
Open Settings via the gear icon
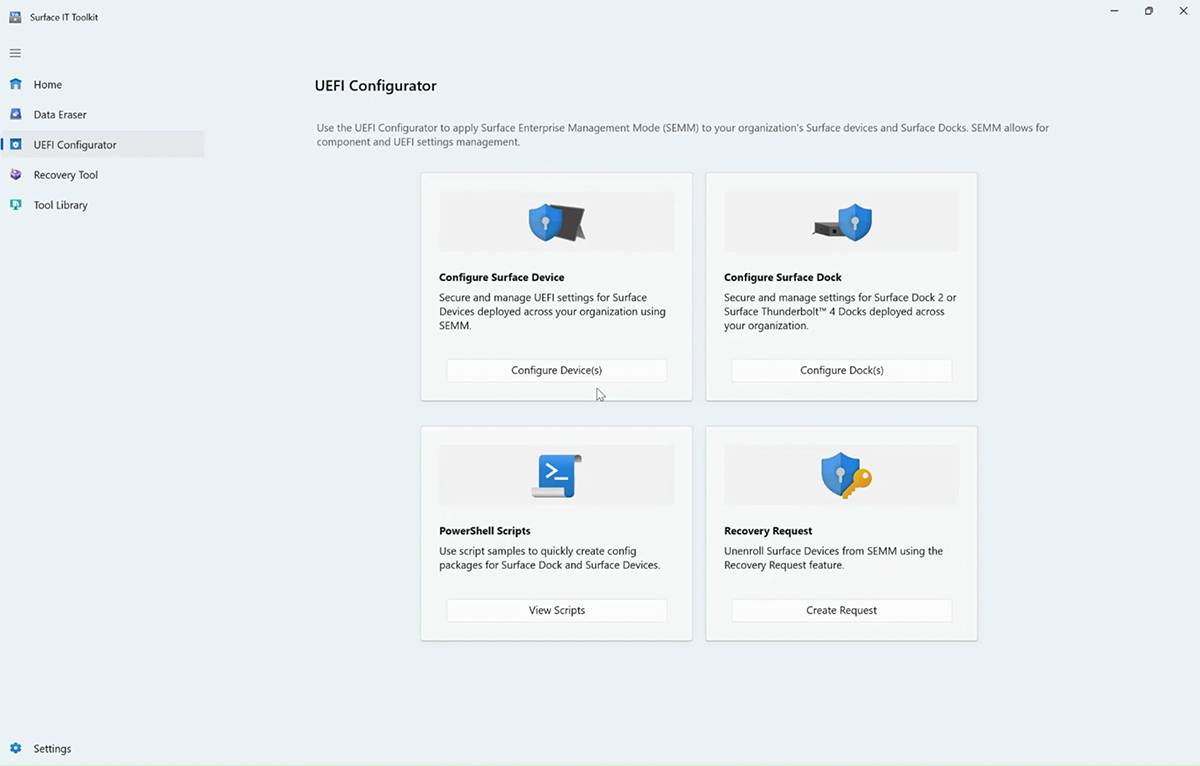[15, 748]
